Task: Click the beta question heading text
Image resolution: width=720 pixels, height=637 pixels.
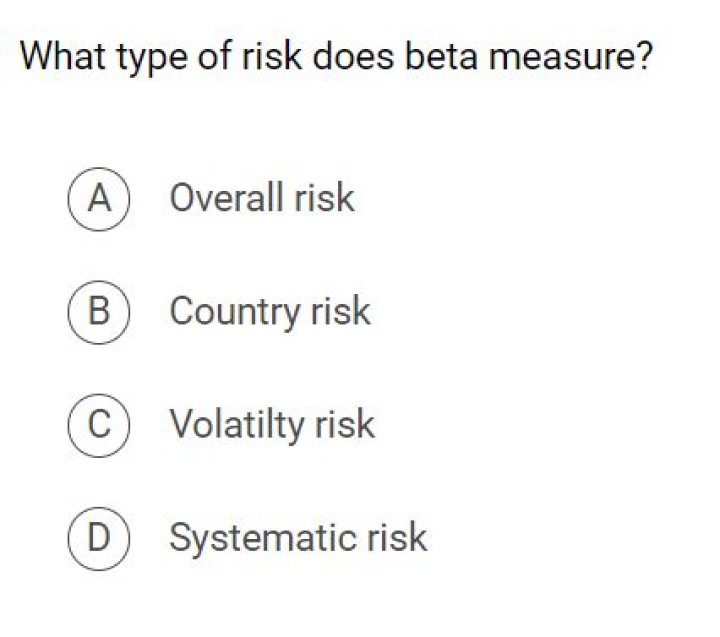Action: tap(338, 56)
